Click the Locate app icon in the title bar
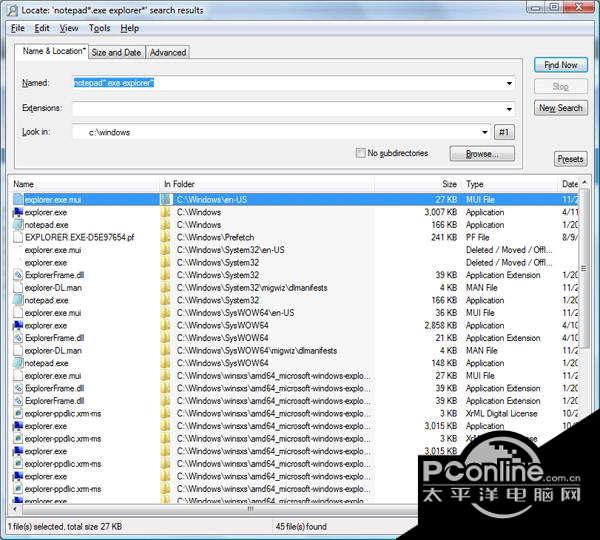 12,10
